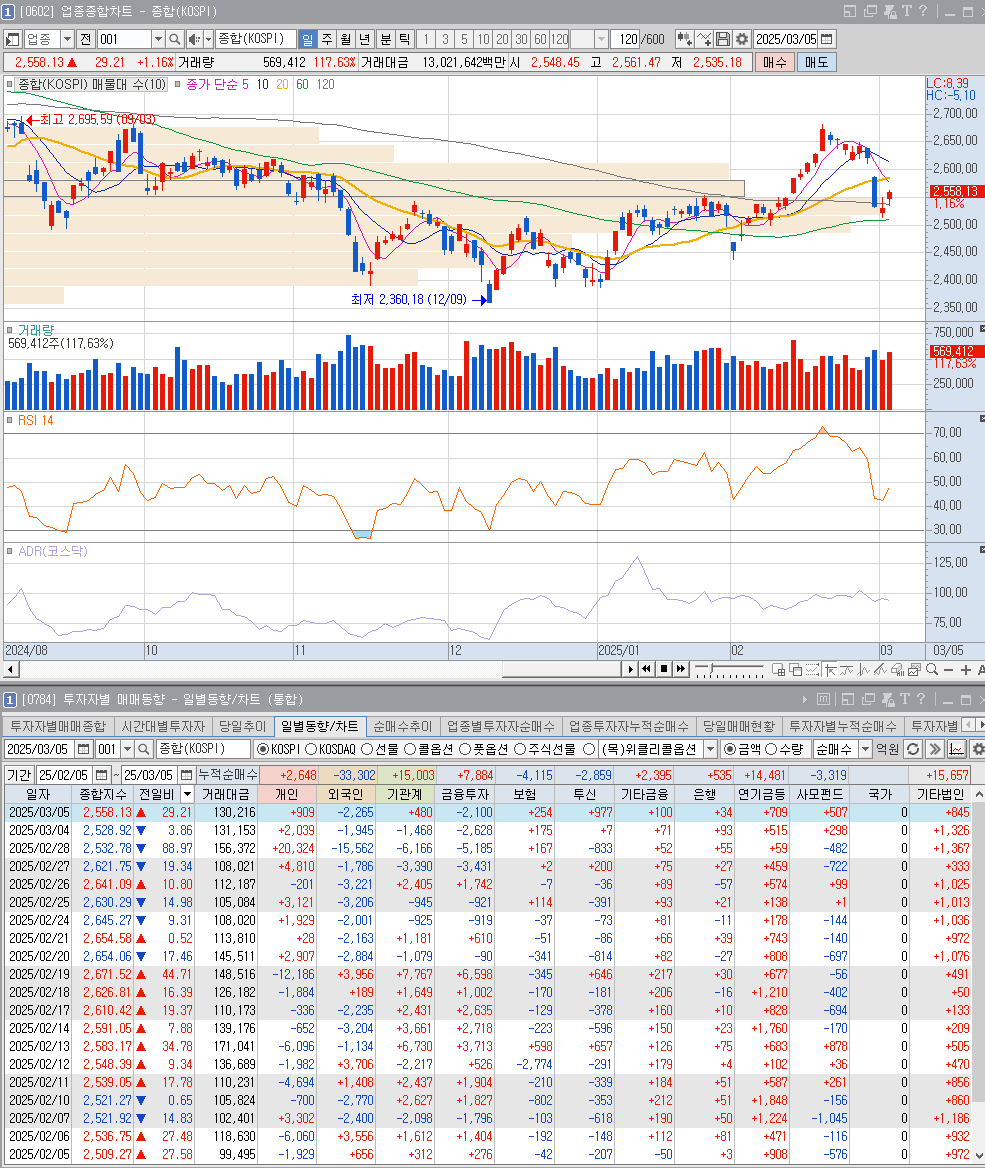Click the chart zoom slider below the chart
Image resolution: width=985 pixels, height=1168 pixels.
(x=729, y=670)
